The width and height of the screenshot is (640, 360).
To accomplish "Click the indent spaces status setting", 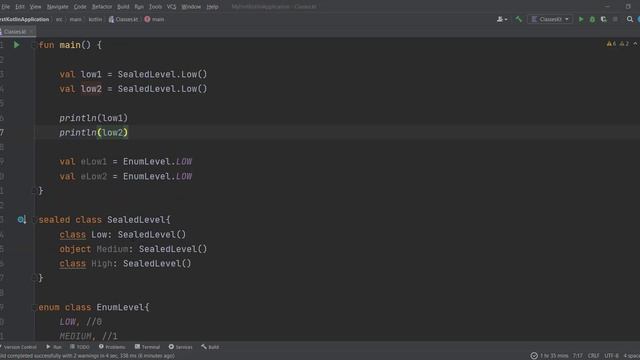I will 631,356.
